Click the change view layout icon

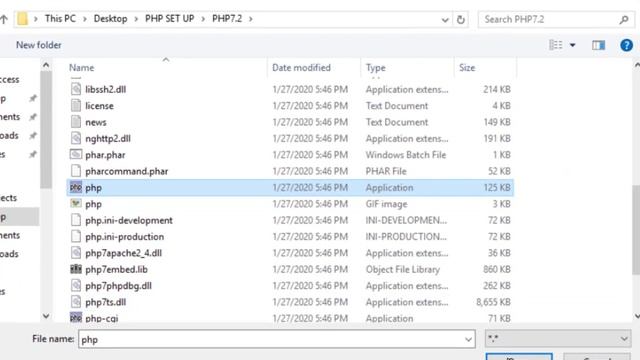556,45
